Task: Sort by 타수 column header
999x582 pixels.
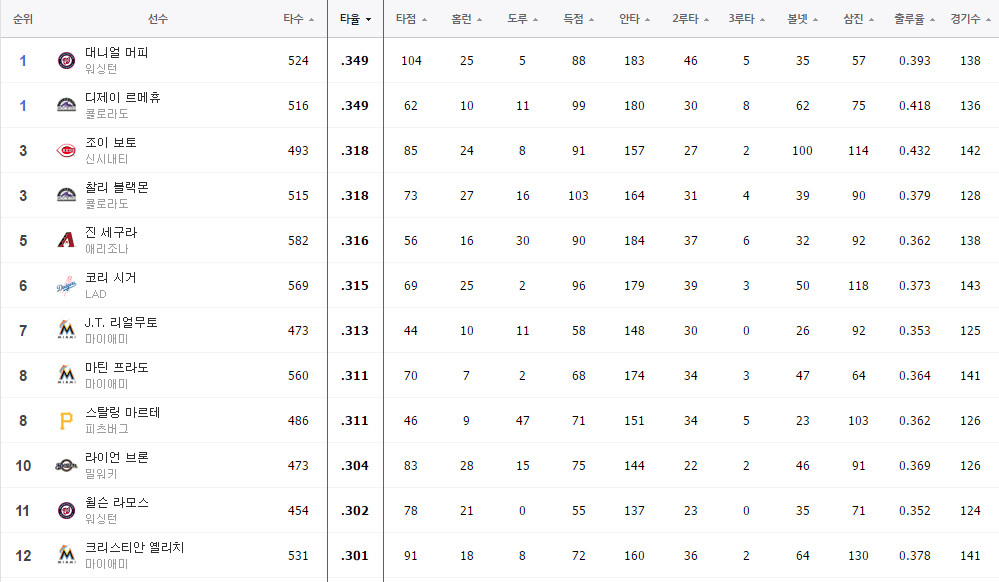Action: [x=298, y=19]
